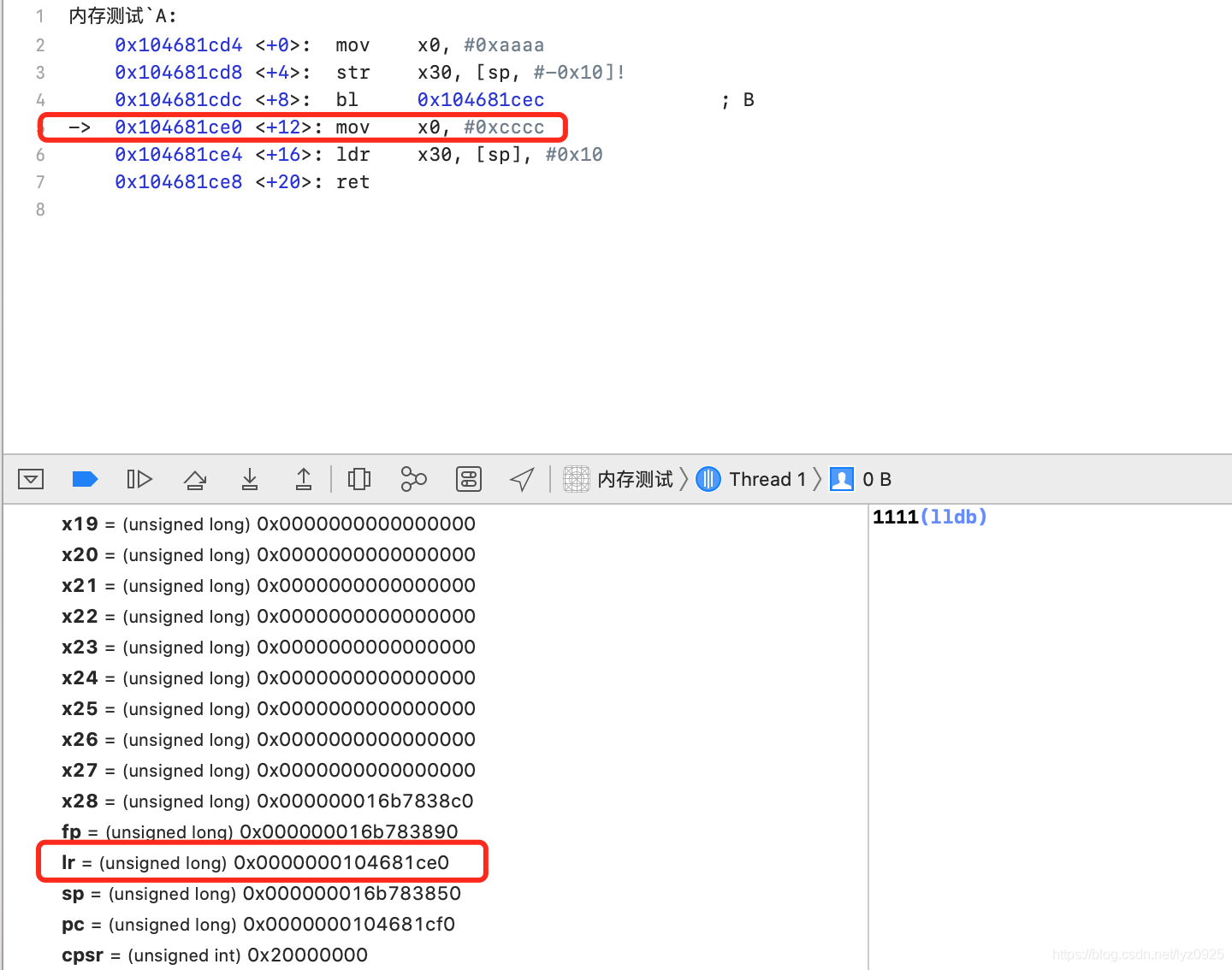The height and width of the screenshot is (970, 1232).
Task: Select the 内存测试 process in jump bar
Action: [636, 479]
